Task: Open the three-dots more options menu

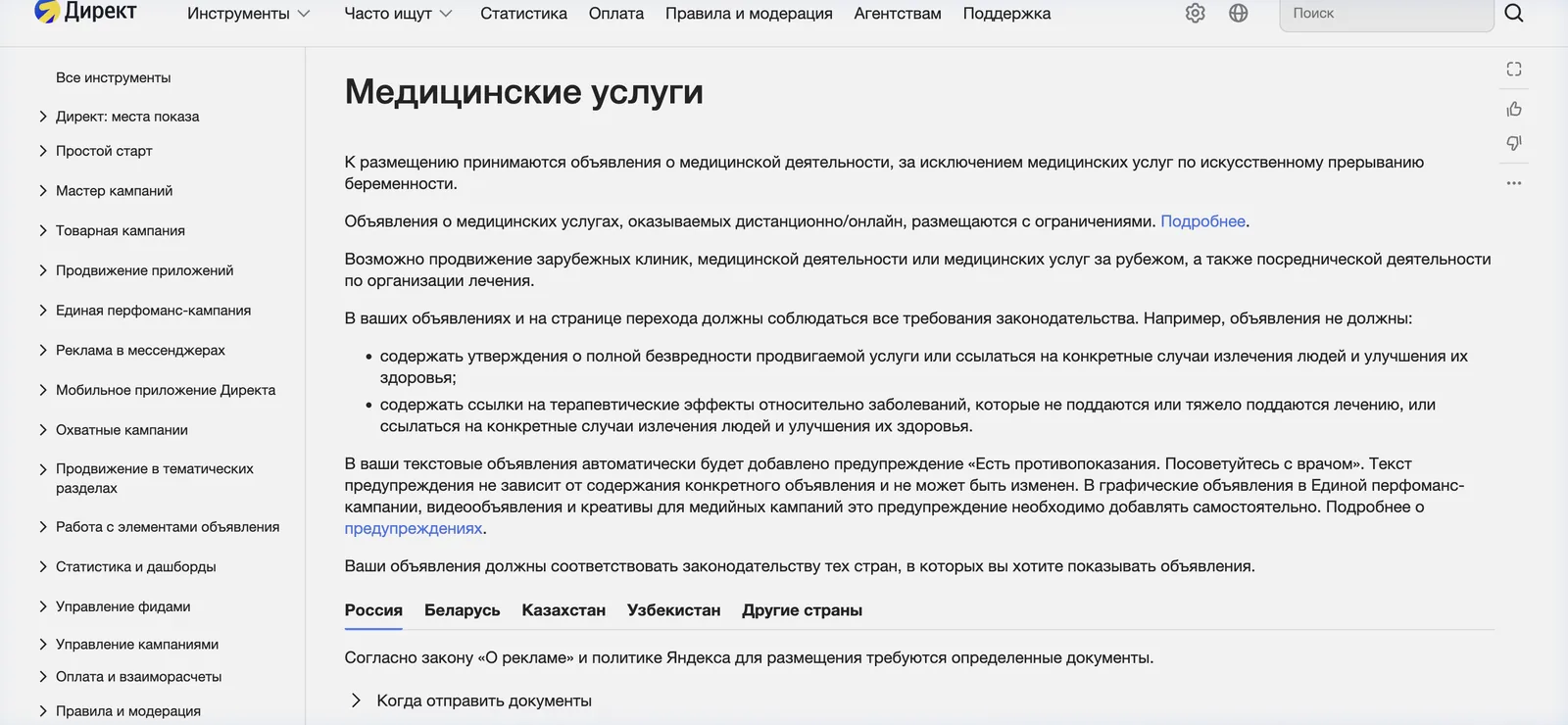Action: click(1514, 183)
